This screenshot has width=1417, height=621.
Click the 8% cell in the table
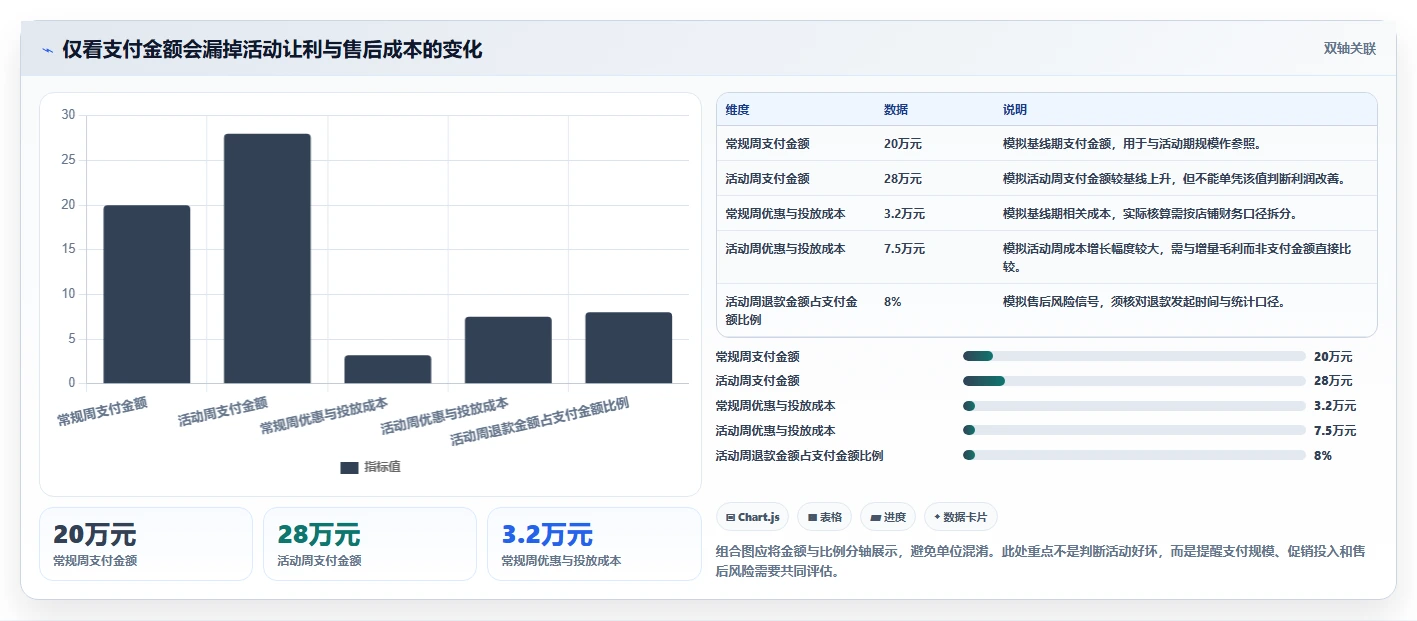point(893,302)
